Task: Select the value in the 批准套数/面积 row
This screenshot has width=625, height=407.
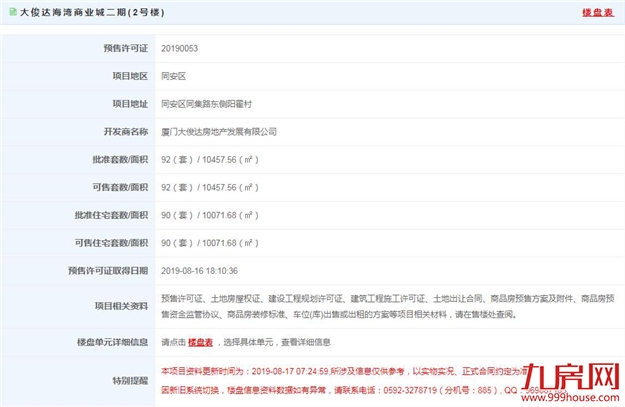Action: [x=210, y=159]
